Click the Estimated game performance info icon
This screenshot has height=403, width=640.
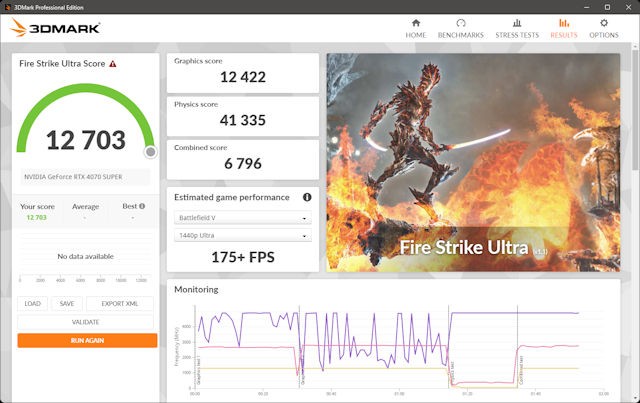[x=307, y=197]
